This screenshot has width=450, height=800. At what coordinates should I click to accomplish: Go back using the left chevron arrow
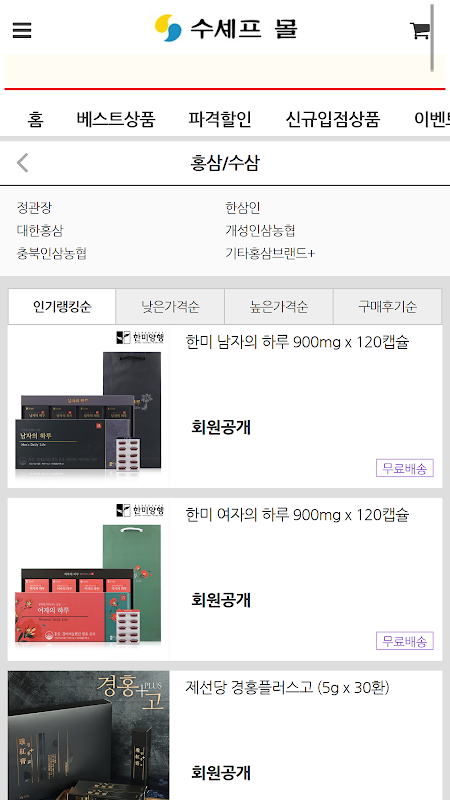tap(22, 163)
